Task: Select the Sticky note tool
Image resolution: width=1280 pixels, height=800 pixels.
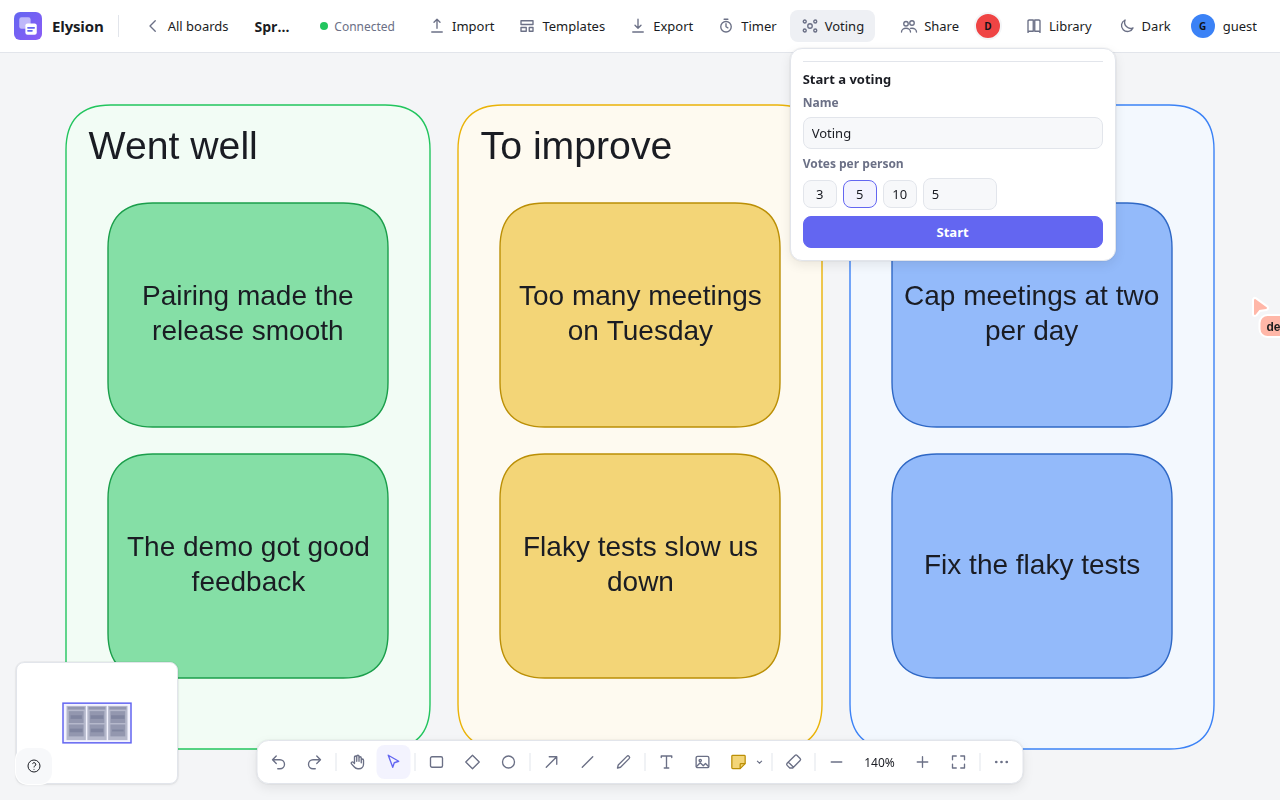Action: click(738, 762)
